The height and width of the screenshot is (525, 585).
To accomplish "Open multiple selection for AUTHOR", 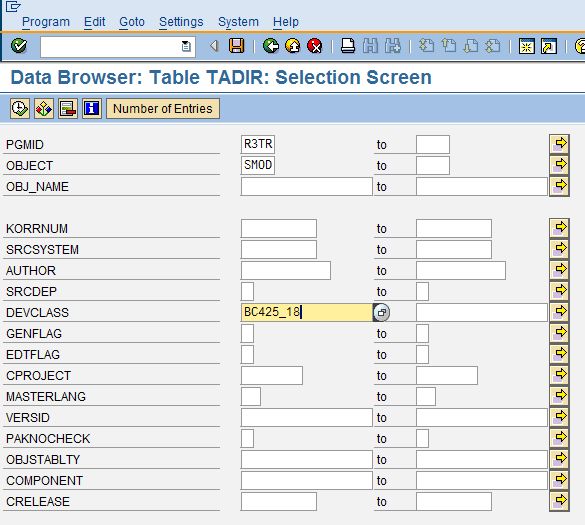I will [x=559, y=270].
